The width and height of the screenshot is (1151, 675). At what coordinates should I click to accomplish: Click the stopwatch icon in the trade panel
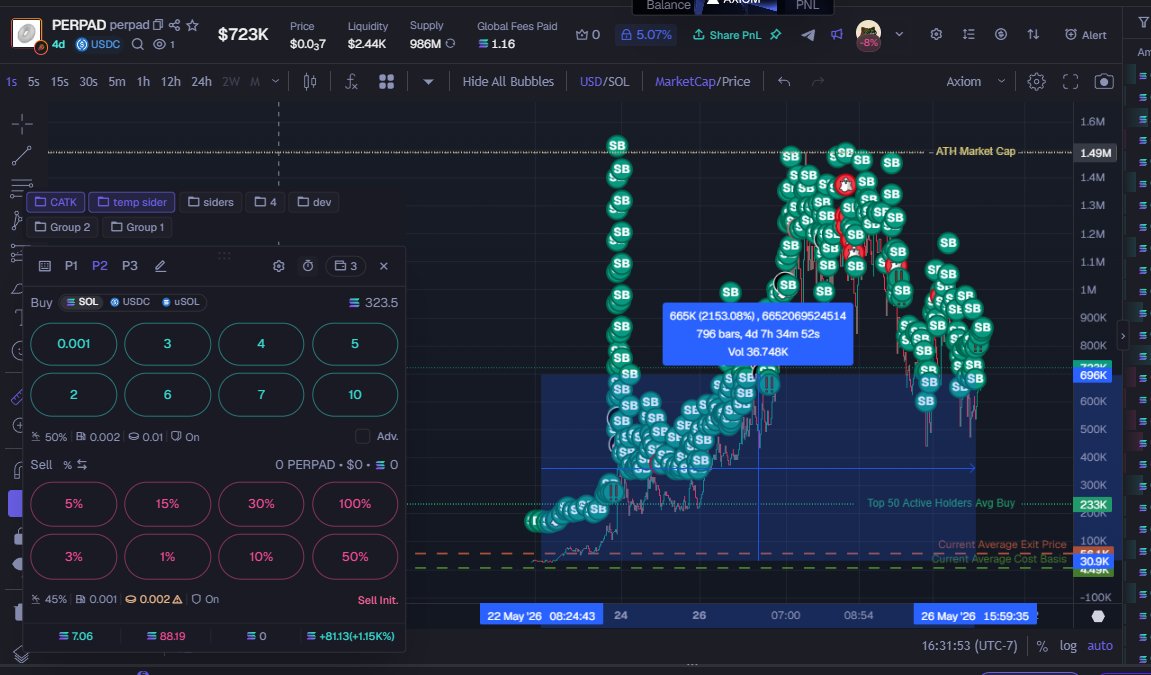point(308,266)
